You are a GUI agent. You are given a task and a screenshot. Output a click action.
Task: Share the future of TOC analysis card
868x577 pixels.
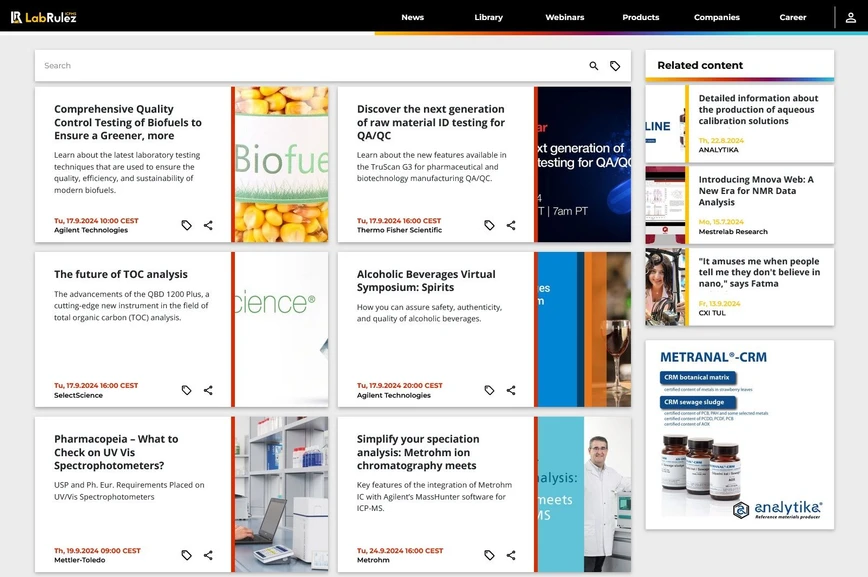tap(208, 390)
